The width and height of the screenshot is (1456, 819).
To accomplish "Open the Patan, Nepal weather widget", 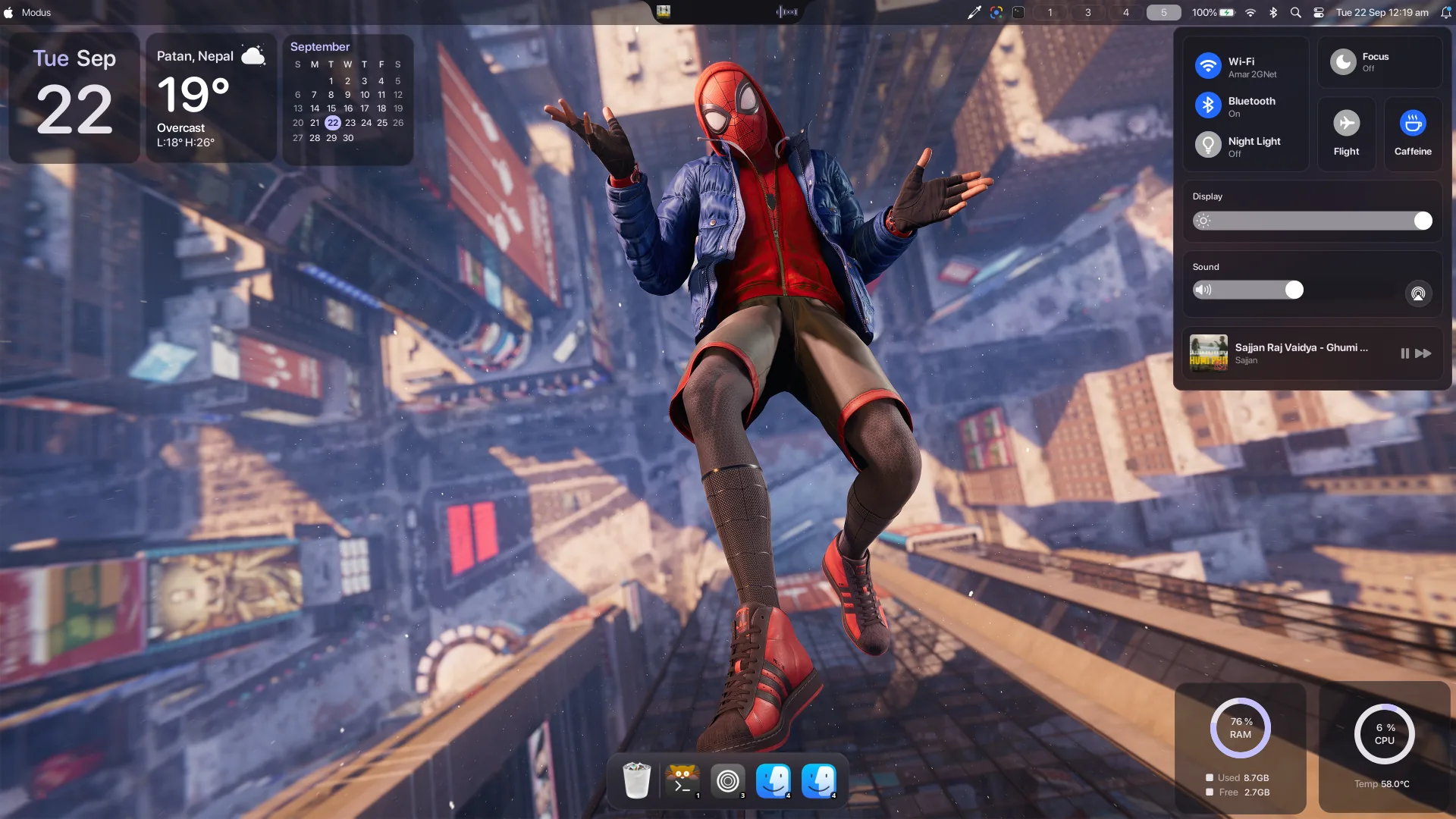I will pos(211,98).
